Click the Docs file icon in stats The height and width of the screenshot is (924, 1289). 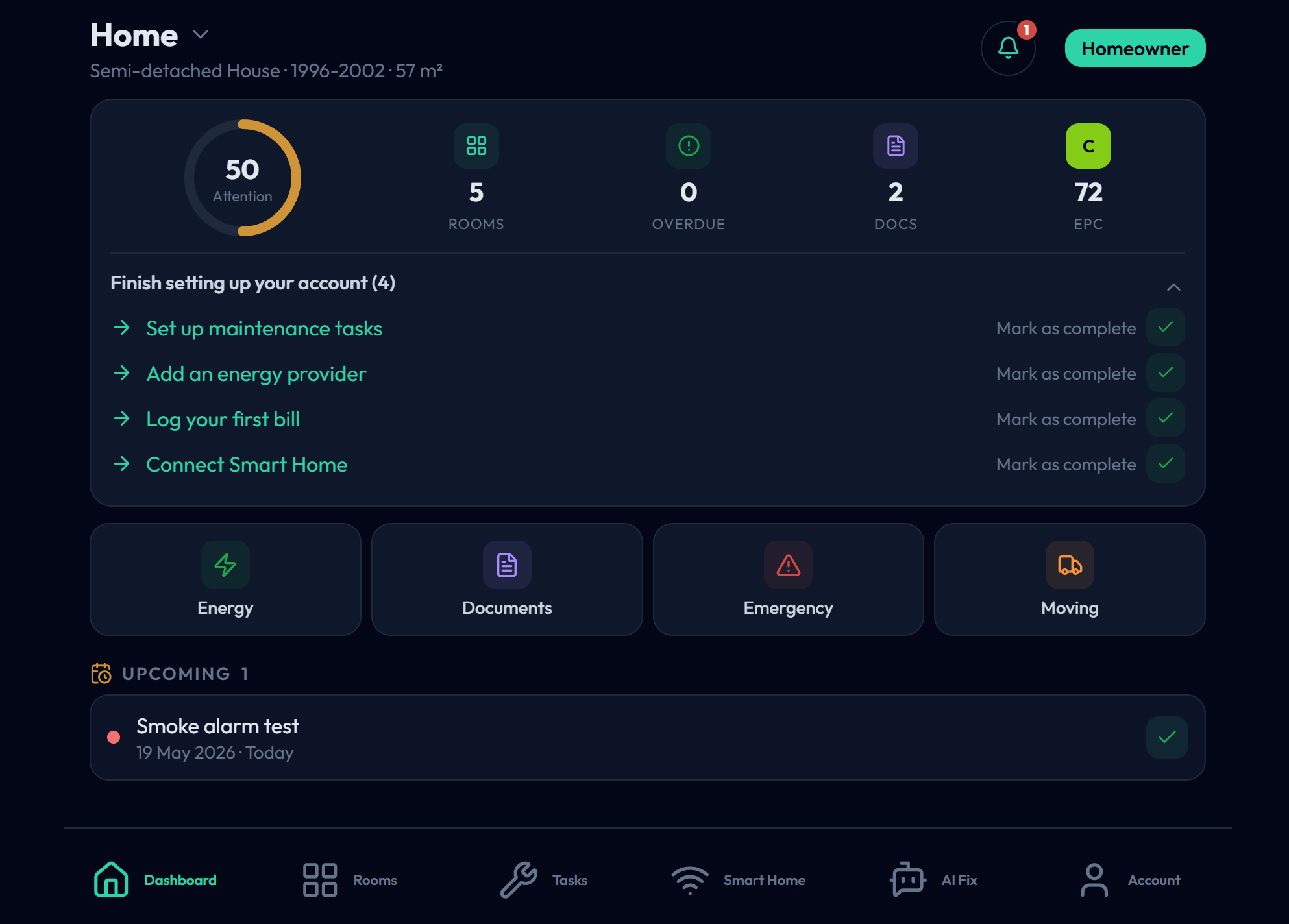(896, 146)
